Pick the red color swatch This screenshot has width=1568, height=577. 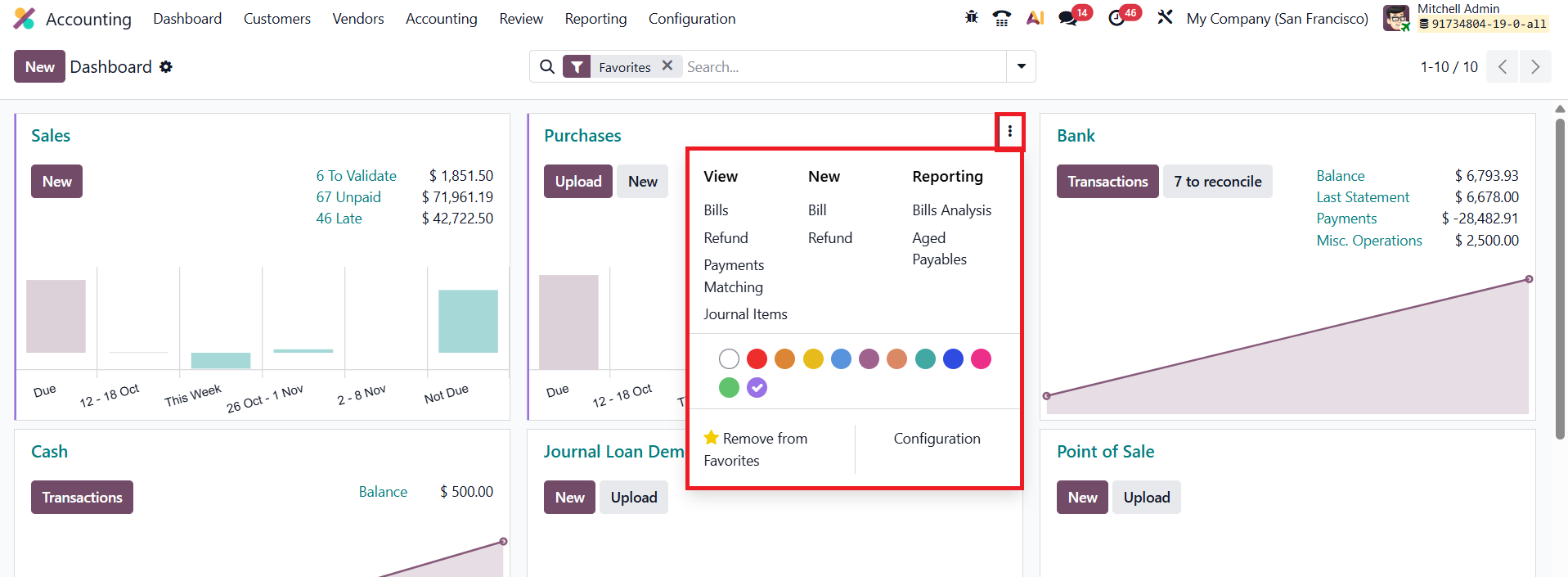coord(757,358)
